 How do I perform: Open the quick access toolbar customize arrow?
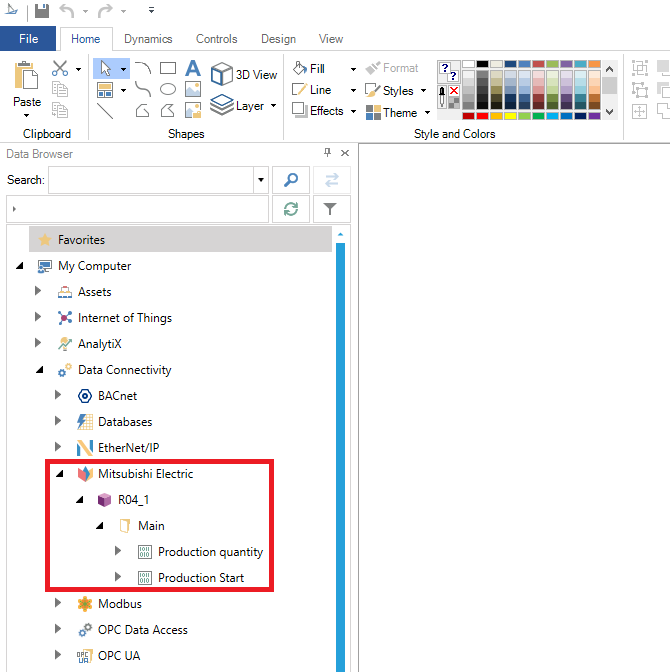[151, 10]
